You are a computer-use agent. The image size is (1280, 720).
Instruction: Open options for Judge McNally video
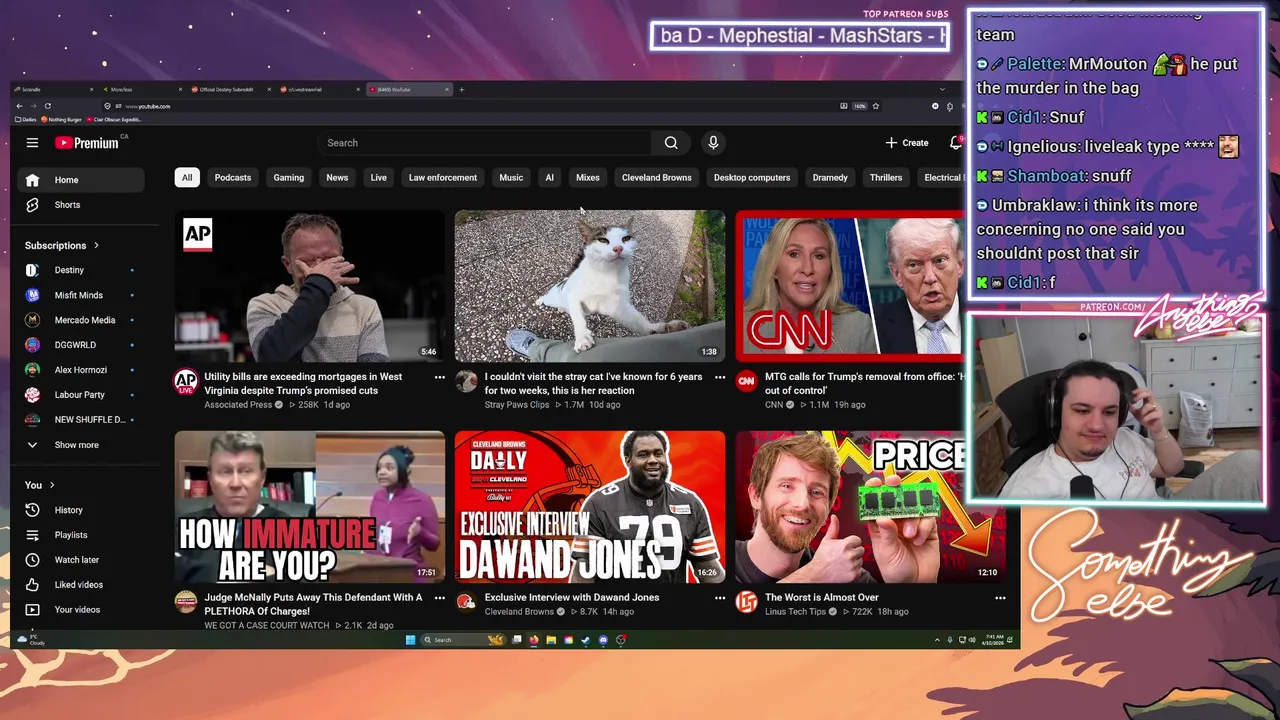point(439,598)
